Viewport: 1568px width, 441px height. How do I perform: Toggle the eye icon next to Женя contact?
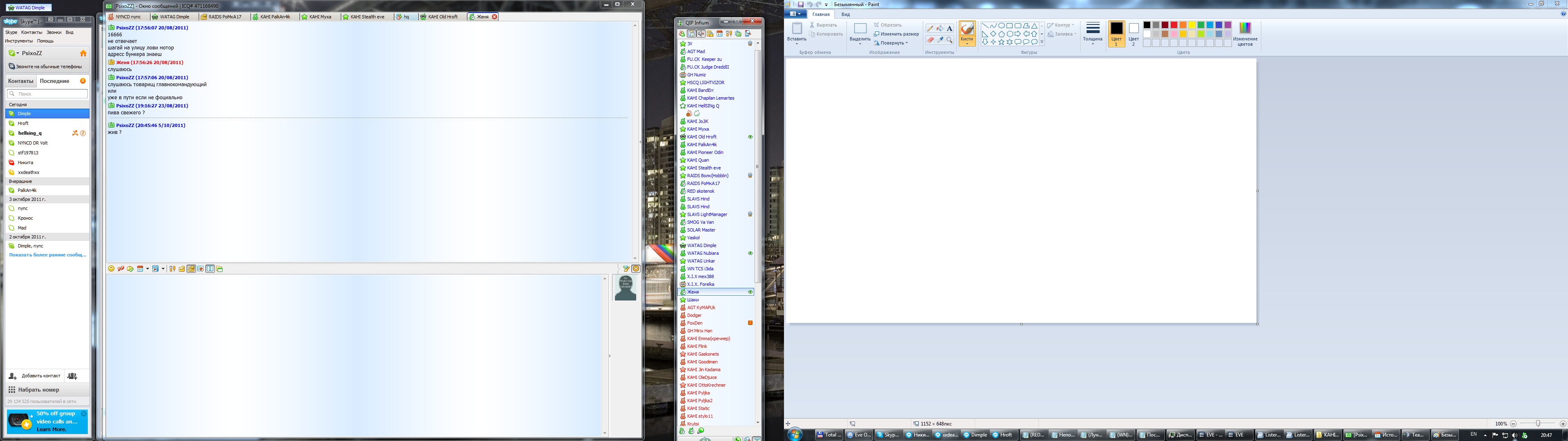click(750, 292)
